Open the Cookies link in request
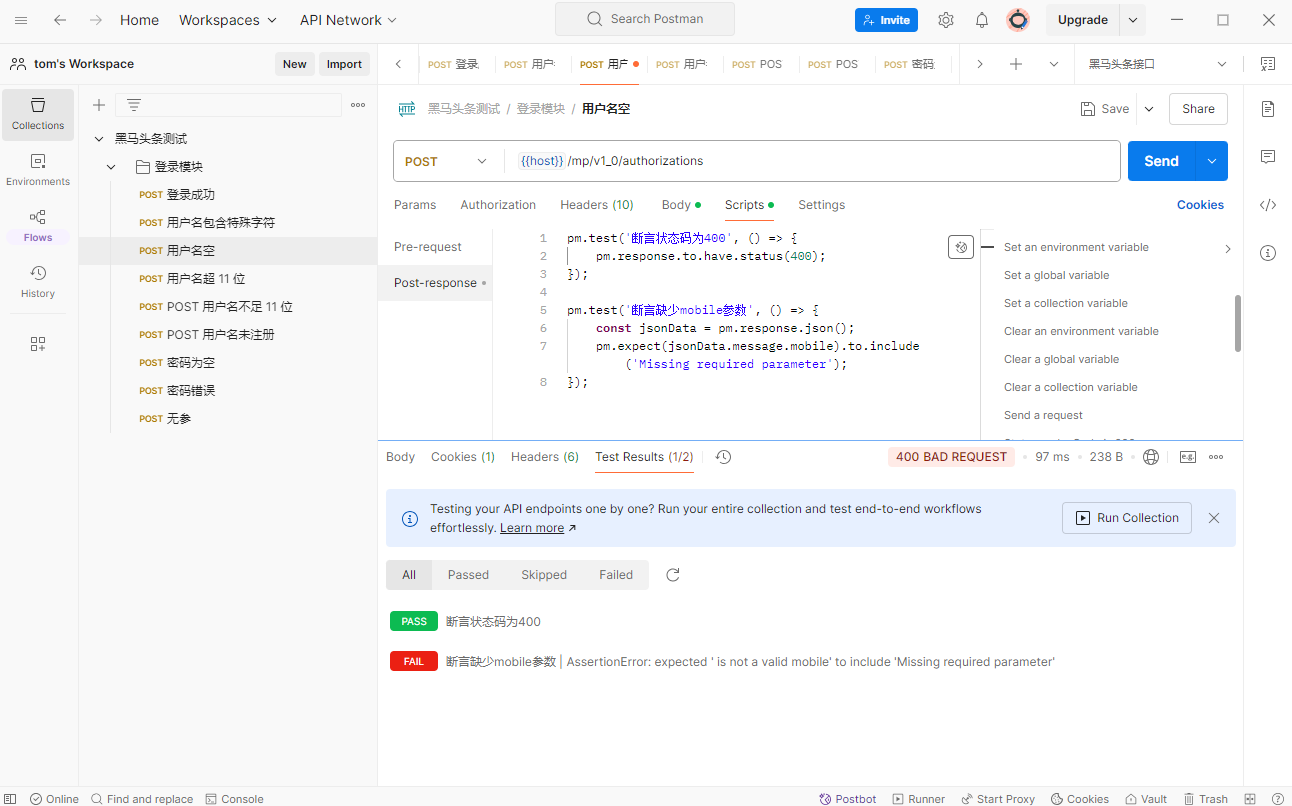 (x=1200, y=205)
